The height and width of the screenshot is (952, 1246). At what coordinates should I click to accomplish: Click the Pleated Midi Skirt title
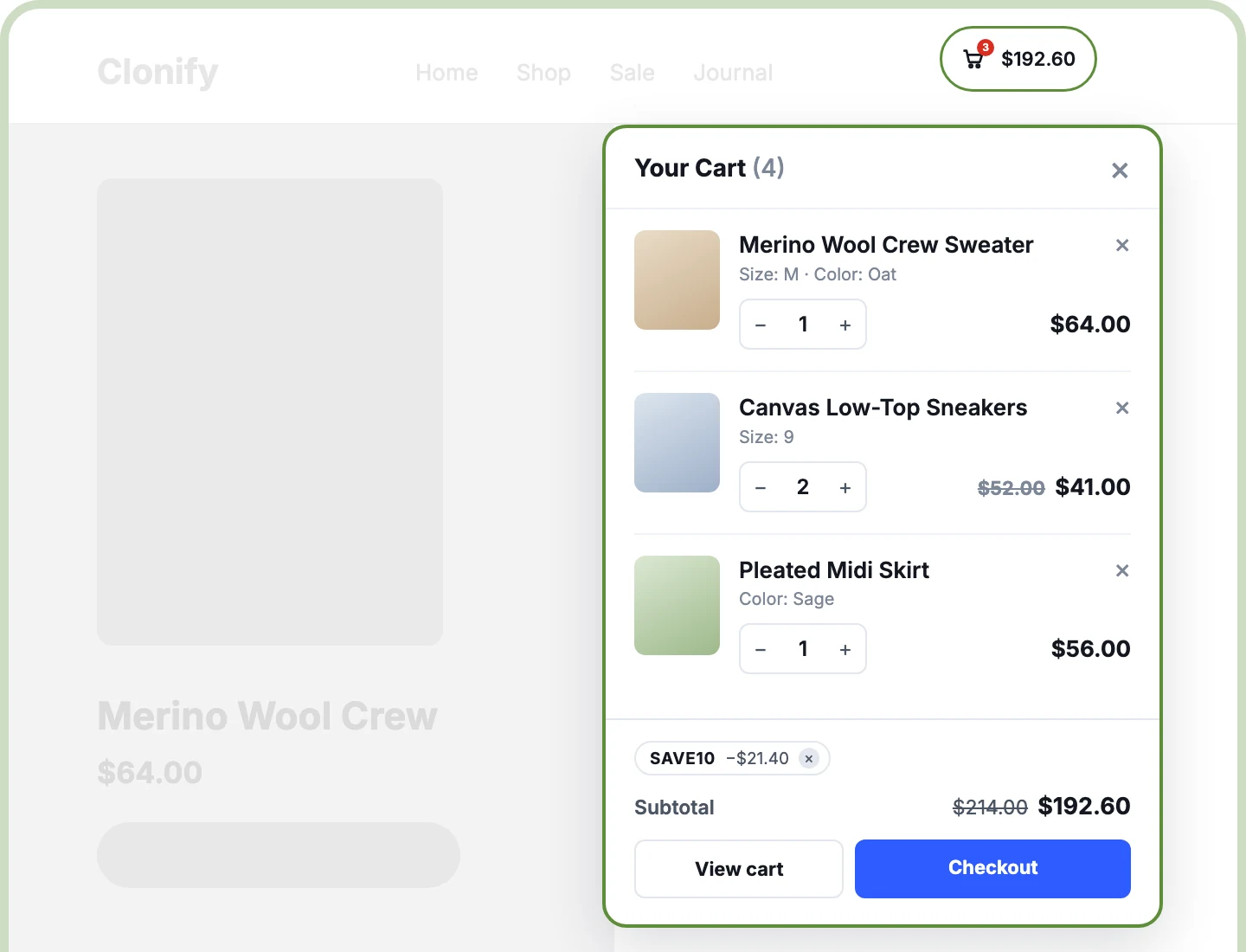(x=834, y=570)
